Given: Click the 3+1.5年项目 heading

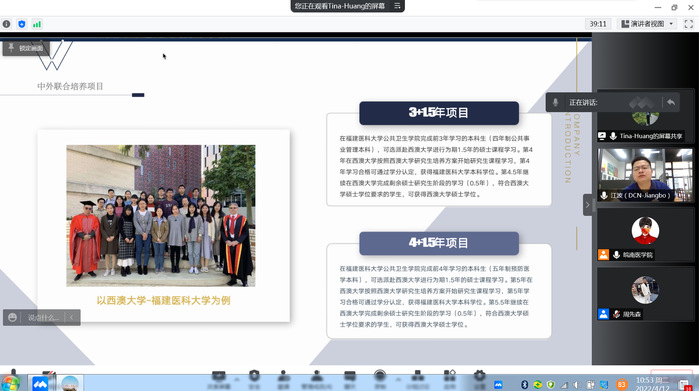Looking at the screenshot, I should tap(439, 113).
